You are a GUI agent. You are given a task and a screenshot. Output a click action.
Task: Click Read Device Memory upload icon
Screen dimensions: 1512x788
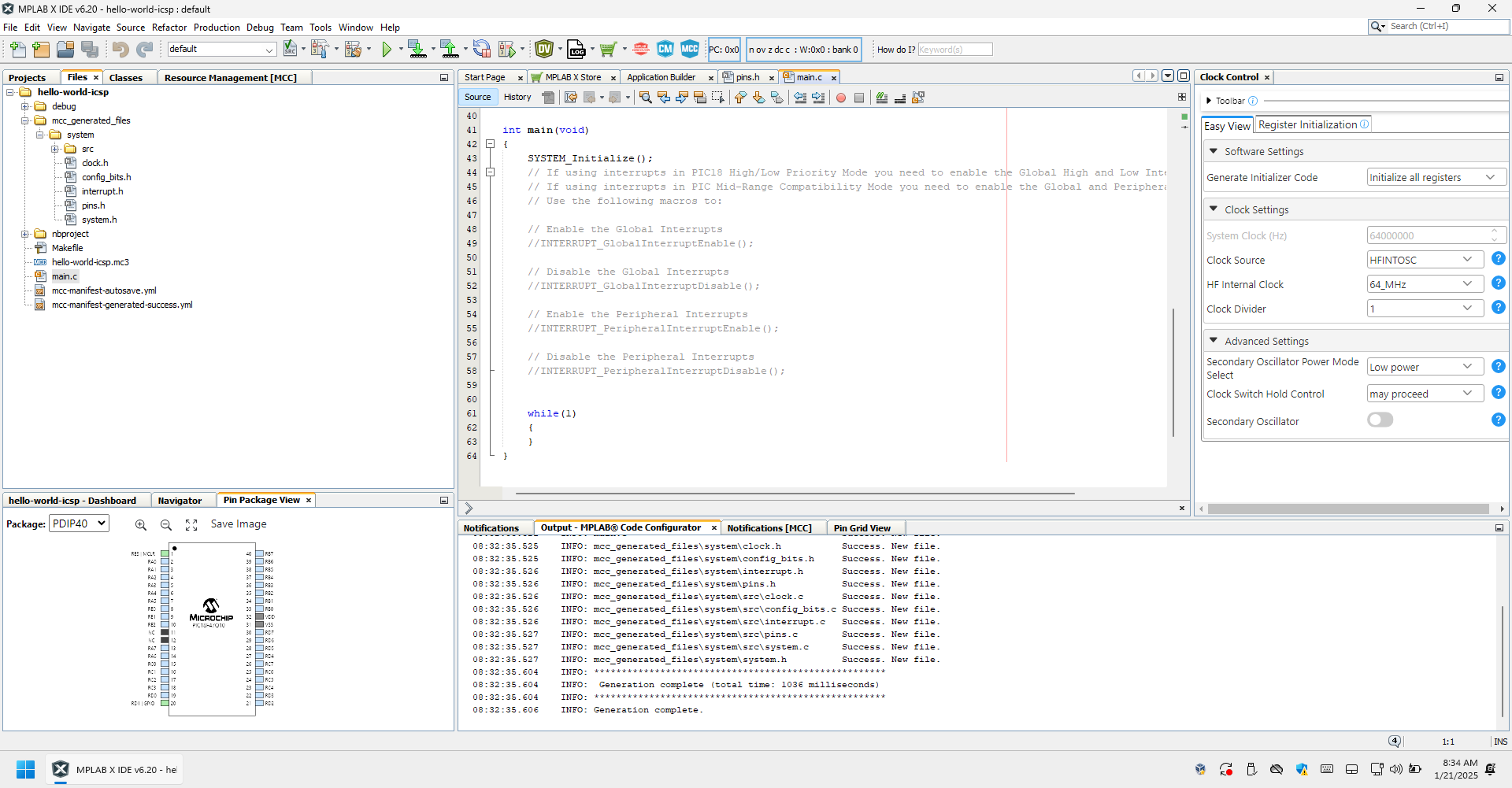click(x=450, y=50)
